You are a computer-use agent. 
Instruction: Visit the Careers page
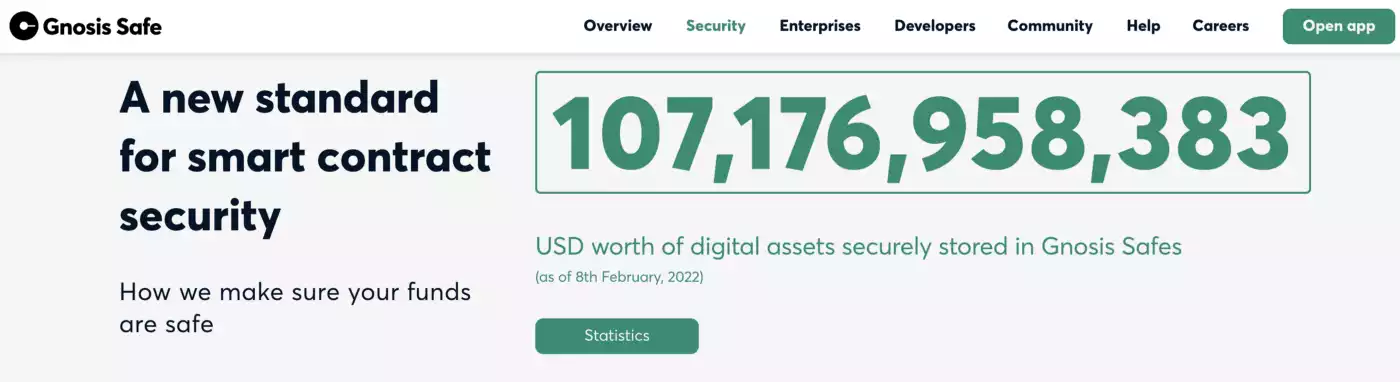coord(1221,26)
